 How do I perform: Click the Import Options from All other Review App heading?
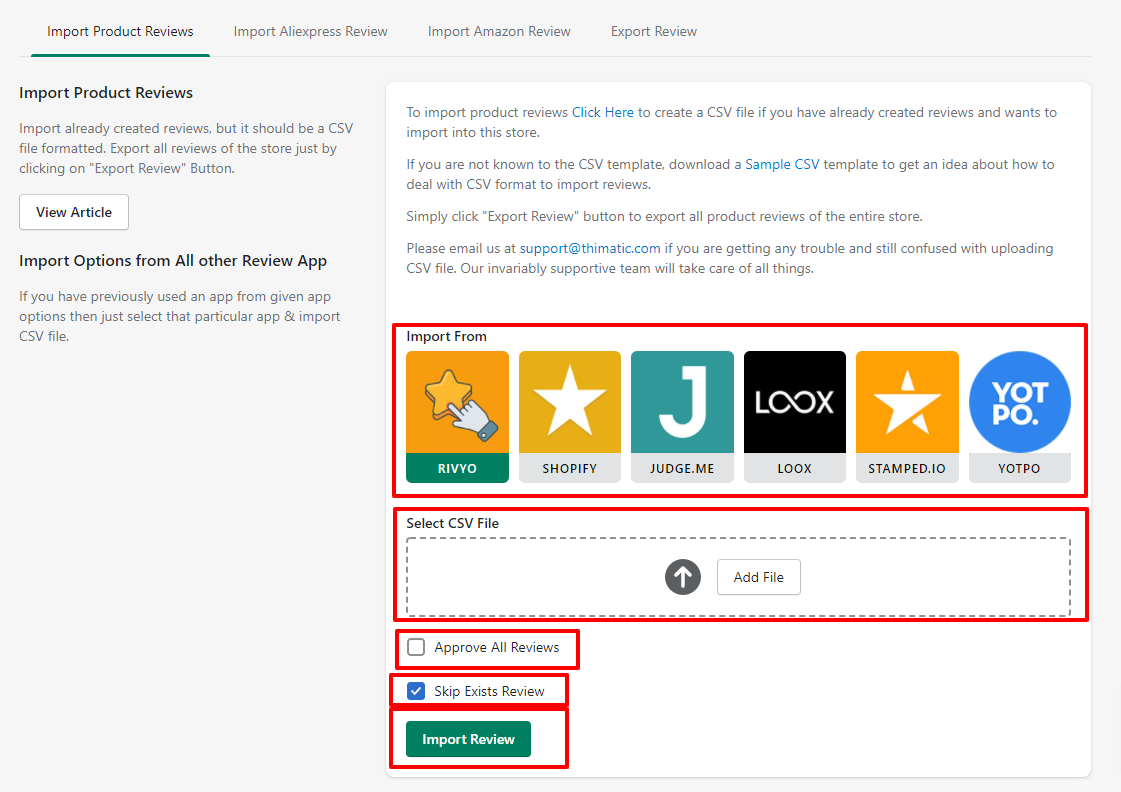click(173, 261)
